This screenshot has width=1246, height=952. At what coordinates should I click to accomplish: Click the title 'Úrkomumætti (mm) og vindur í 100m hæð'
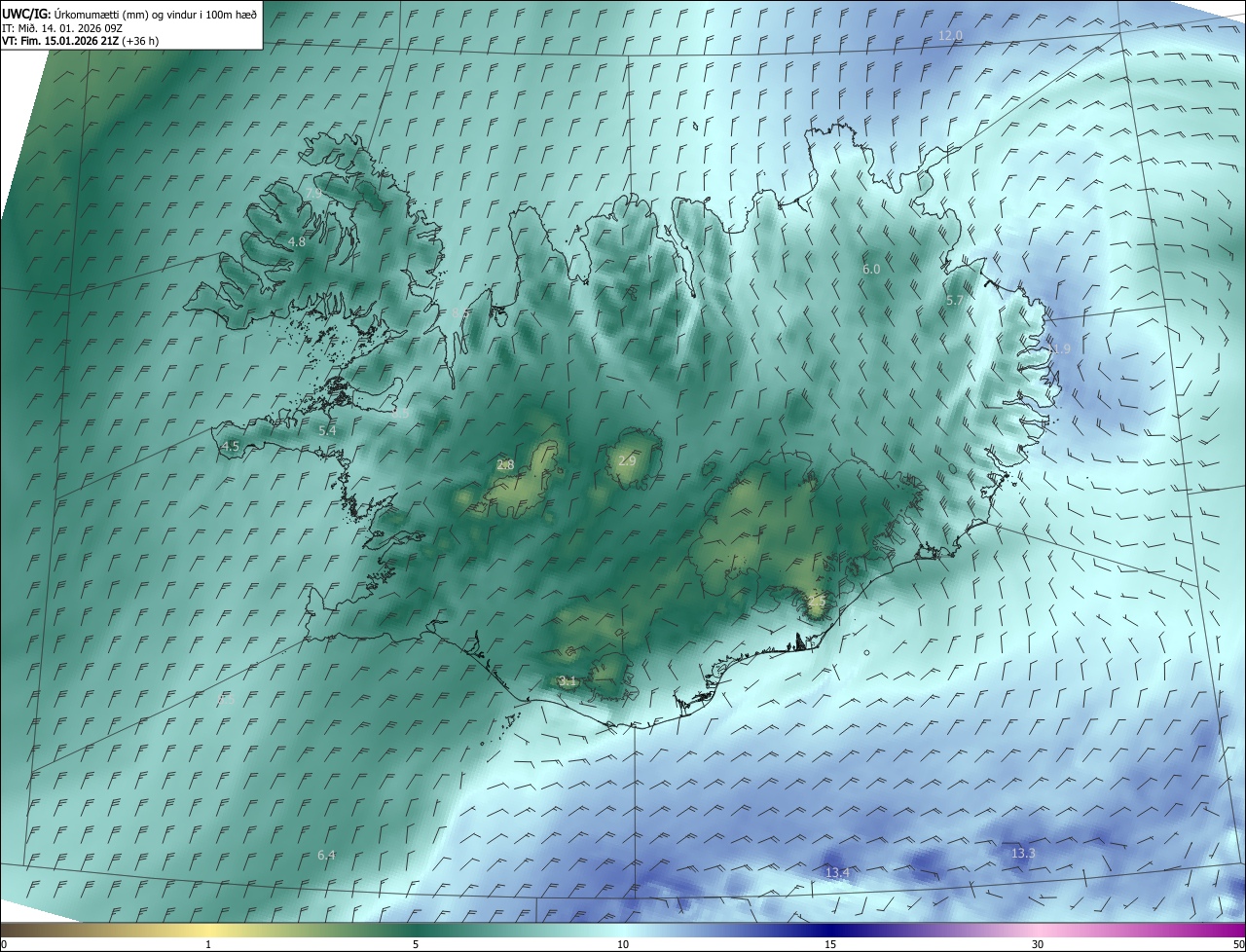155,14
